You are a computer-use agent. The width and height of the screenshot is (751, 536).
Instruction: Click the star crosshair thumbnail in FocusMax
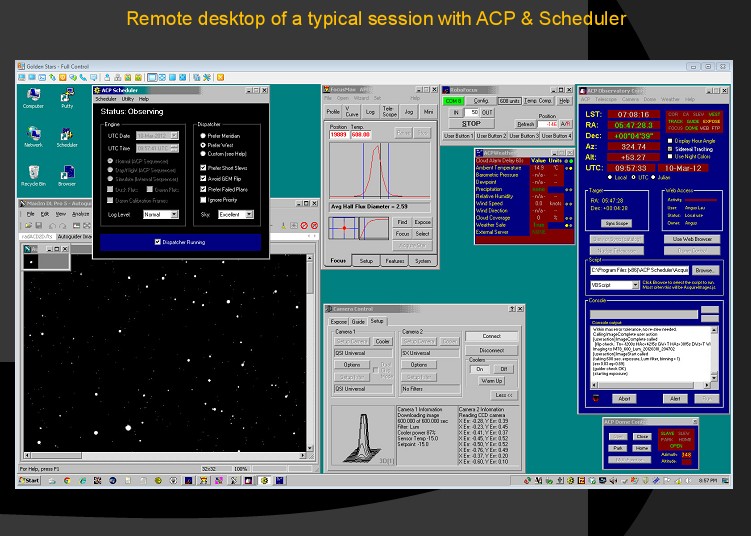pos(343,228)
